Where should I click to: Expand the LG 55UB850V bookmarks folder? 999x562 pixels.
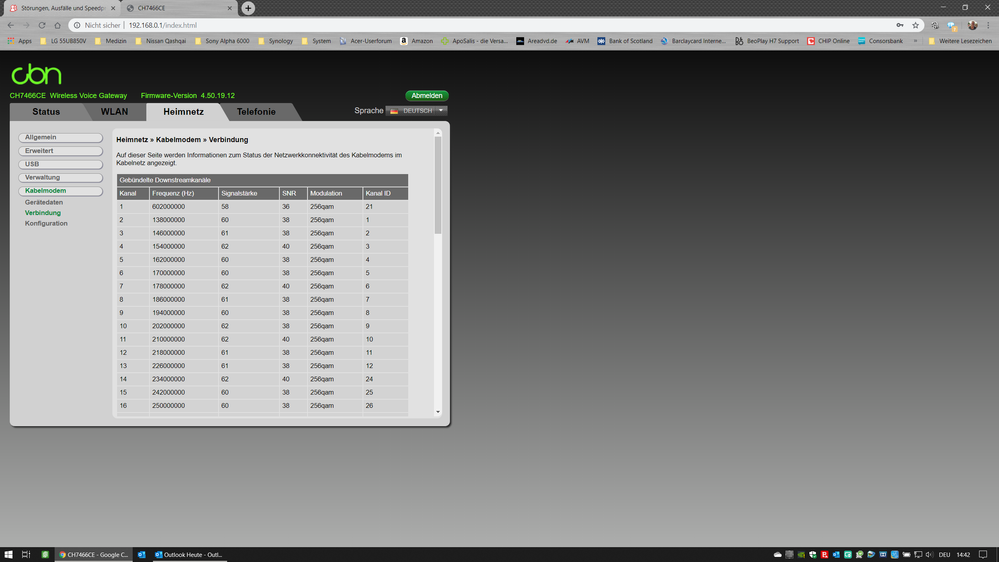[x=62, y=41]
